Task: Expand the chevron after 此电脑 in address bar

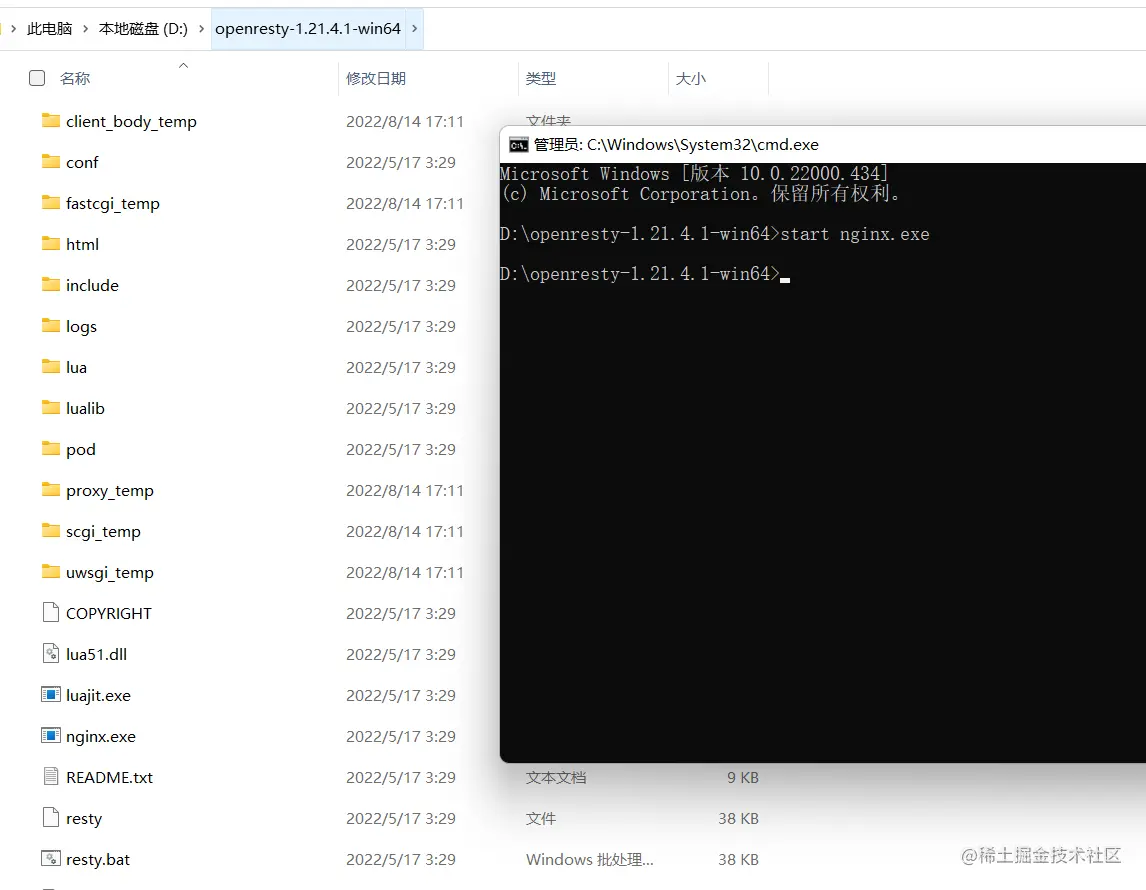Action: pyautogui.click(x=86, y=28)
